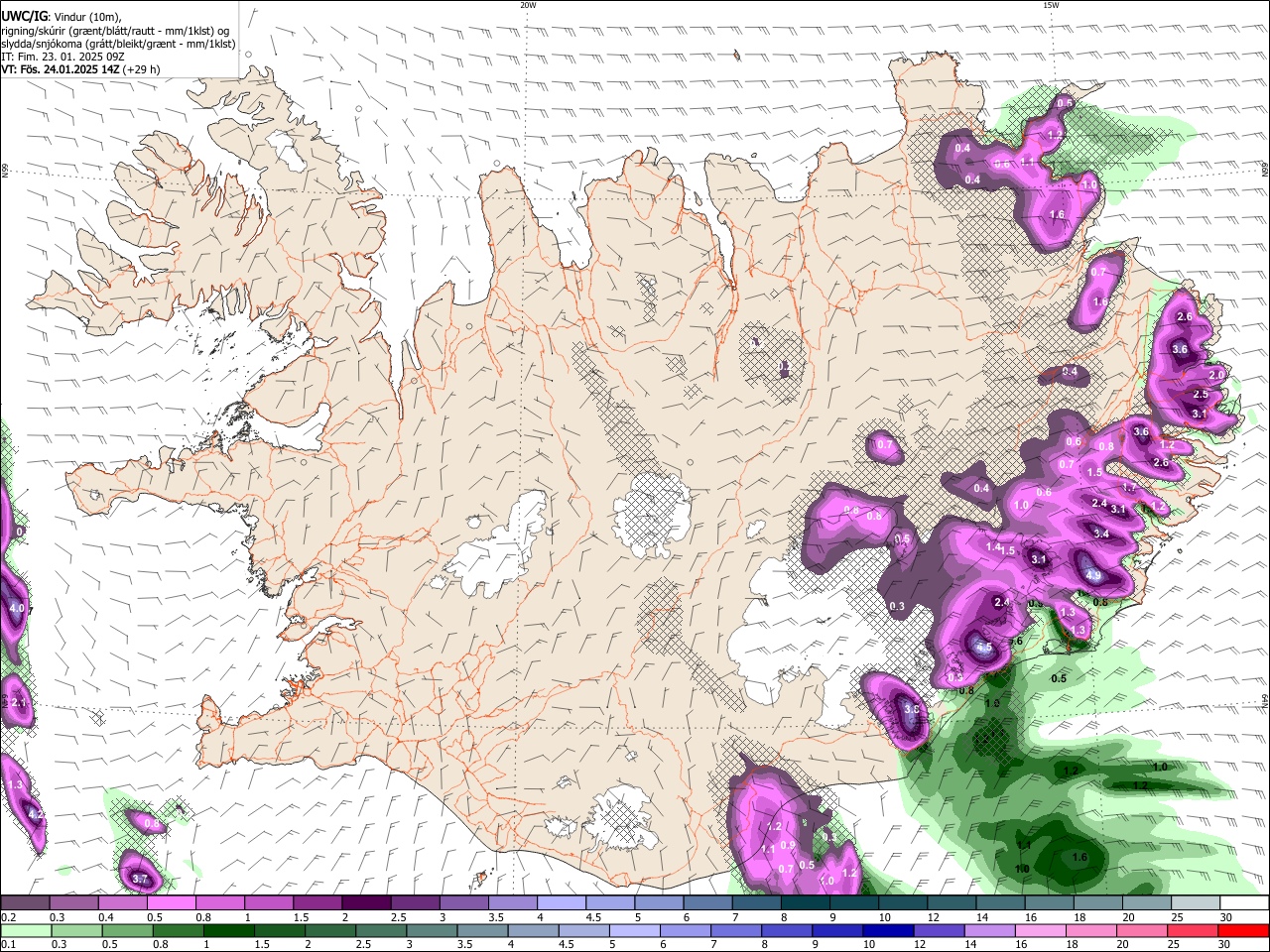Click the valid time 'VT: Fös. 24.01.2025 14Z (+29 h)'
This screenshot has width=1270, height=952.
pos(80,69)
